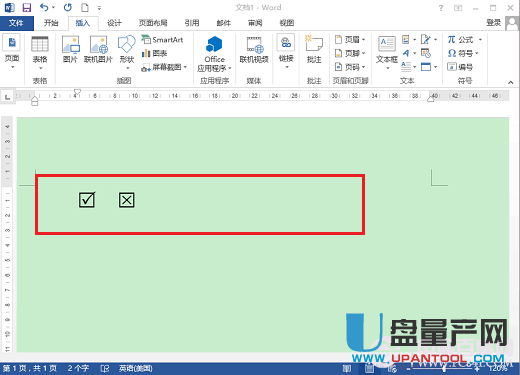The height and width of the screenshot is (375, 520).
Task: Open the Word application icon menu
Action: tap(9, 7)
